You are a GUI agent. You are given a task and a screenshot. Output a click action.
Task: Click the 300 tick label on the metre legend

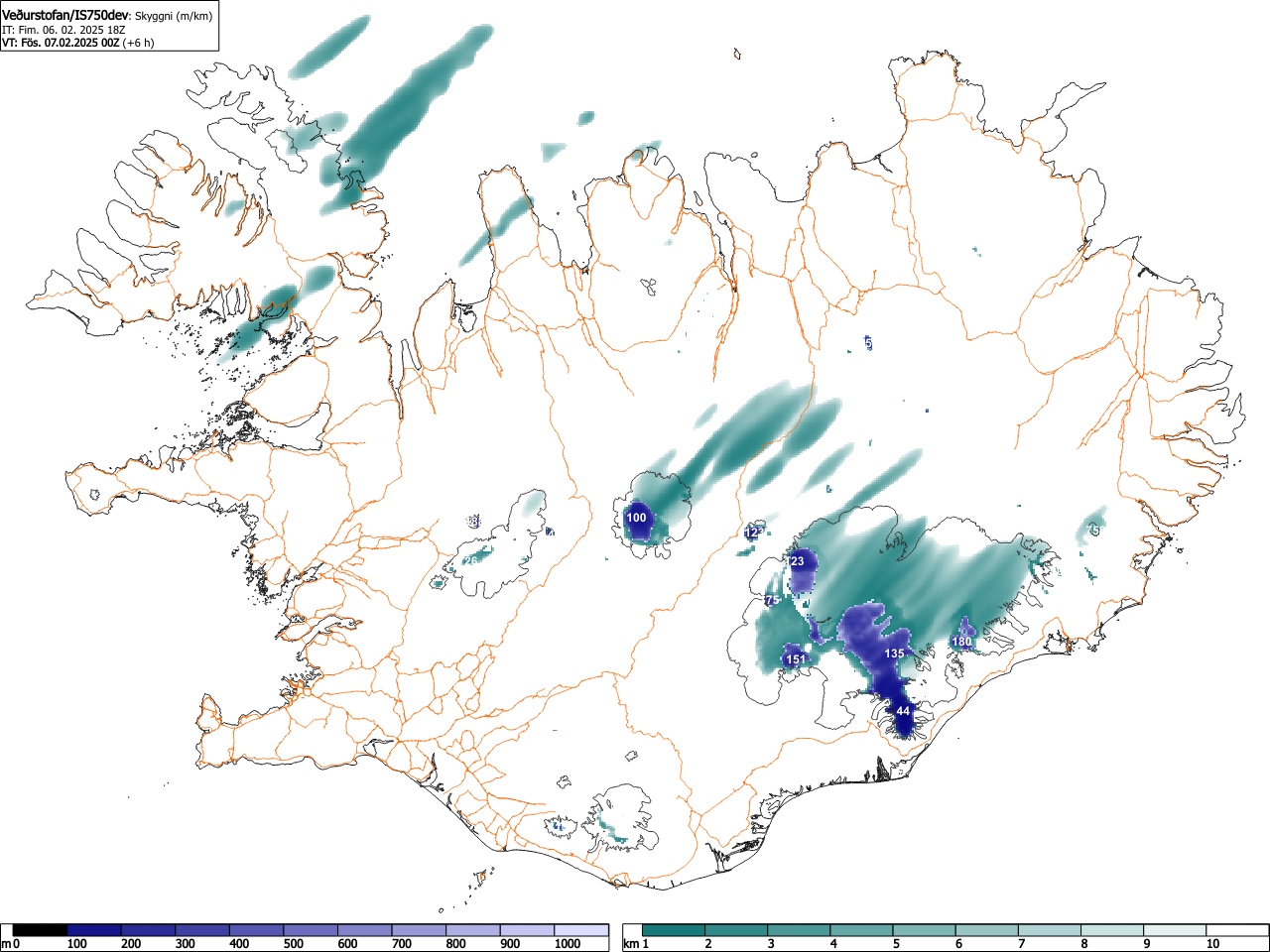(x=185, y=944)
